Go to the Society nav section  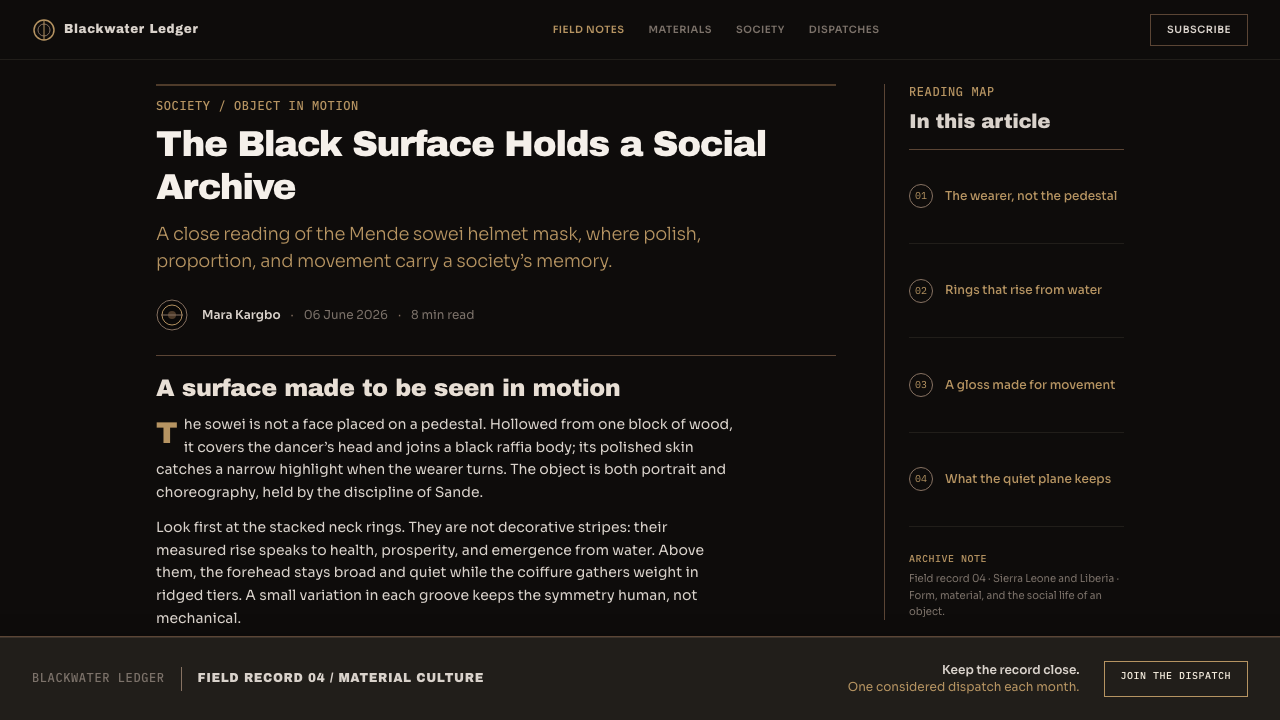pos(760,30)
